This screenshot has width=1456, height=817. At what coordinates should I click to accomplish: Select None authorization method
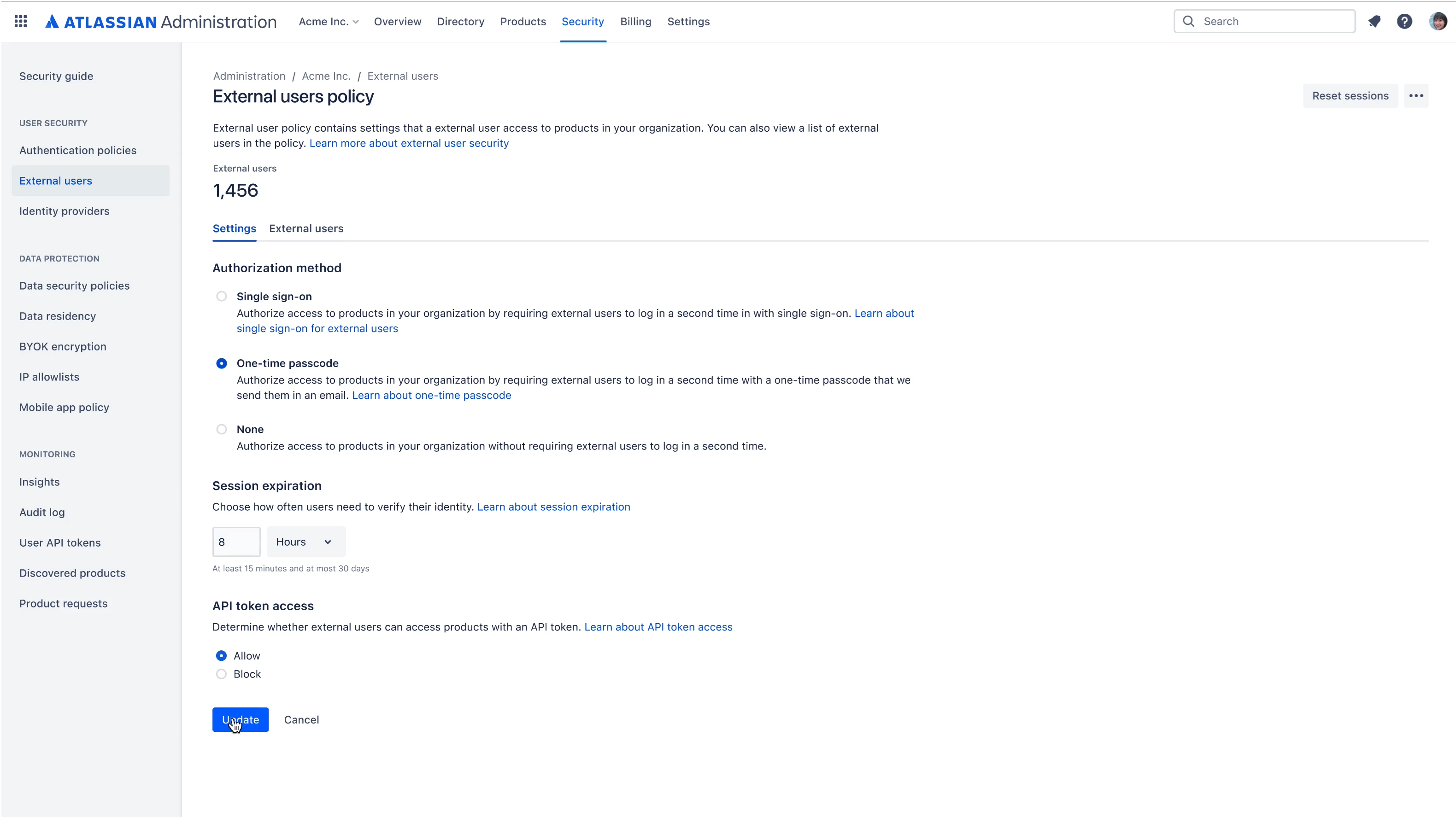click(222, 429)
